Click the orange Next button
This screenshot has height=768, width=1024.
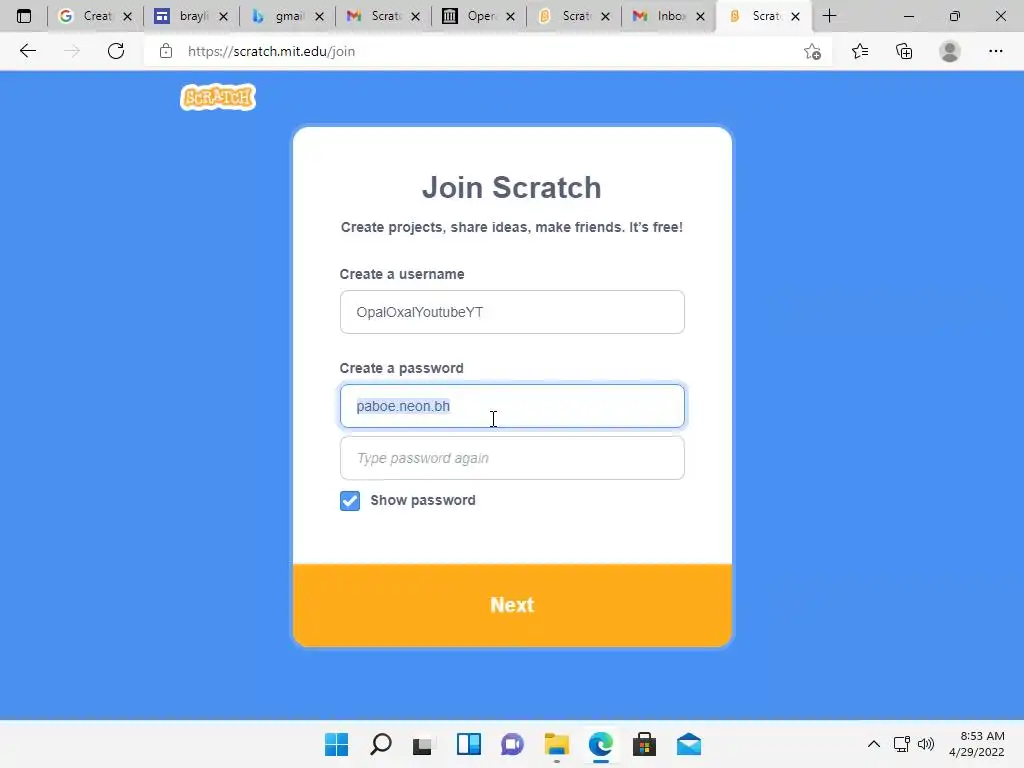512,605
